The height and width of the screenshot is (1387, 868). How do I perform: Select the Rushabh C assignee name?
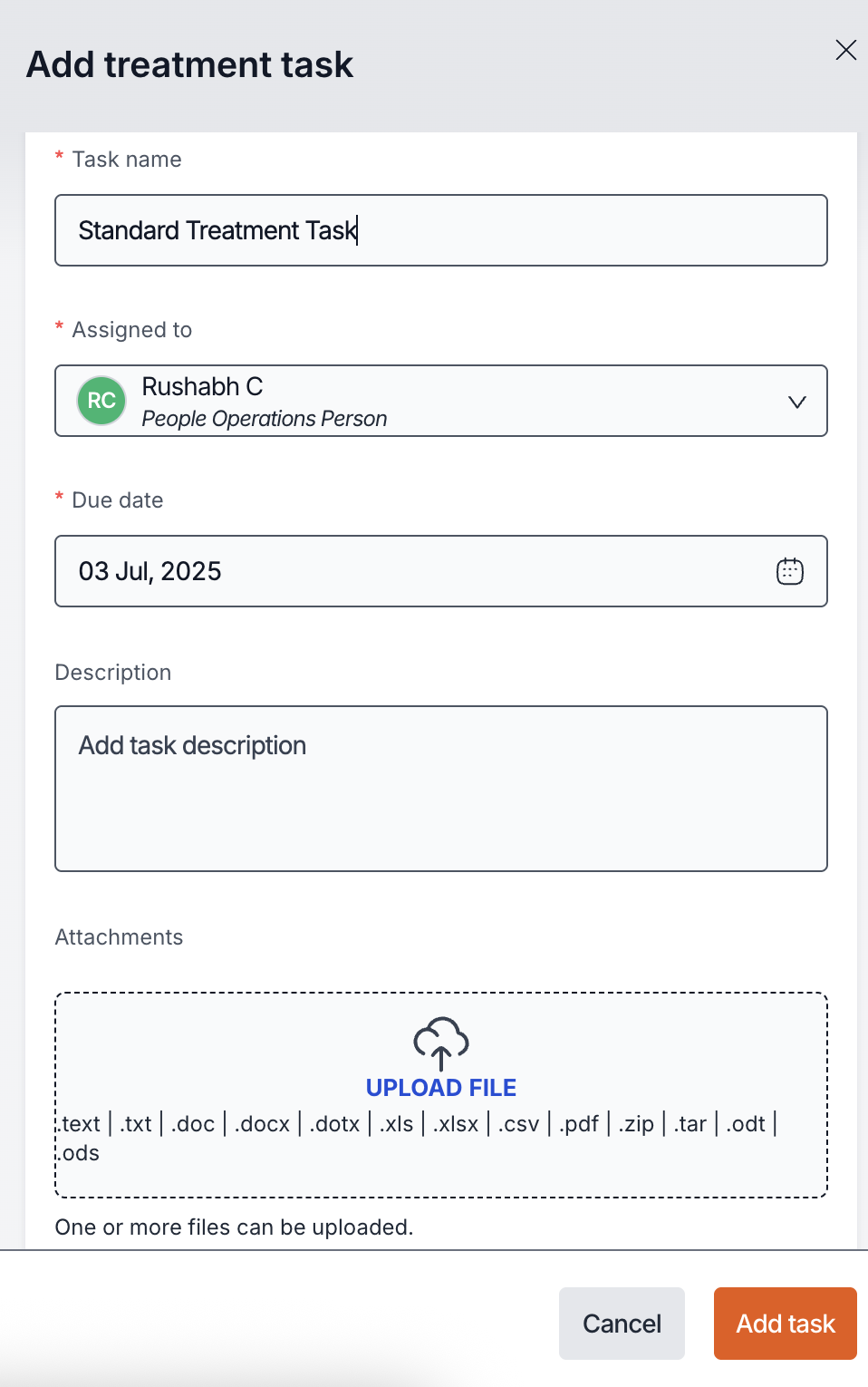point(202,387)
